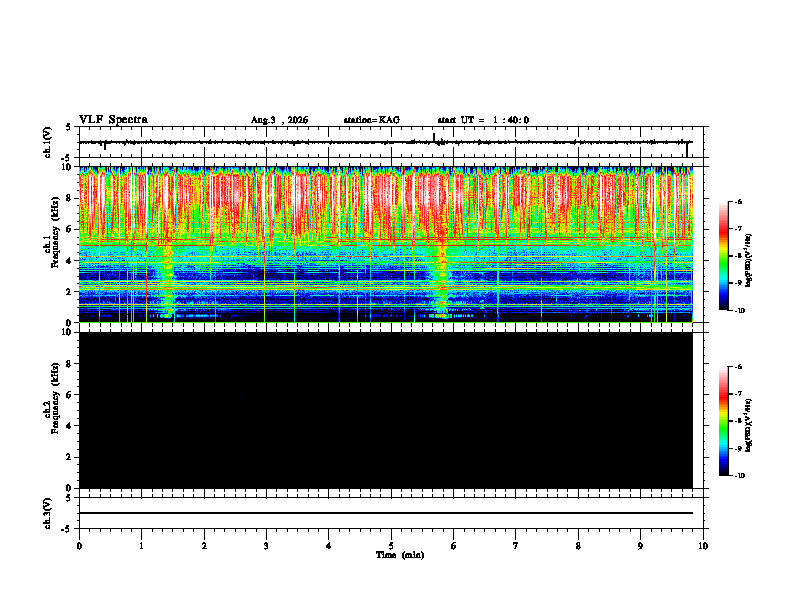Click the ch.3(V) axis label
Screen dimensions: 792x612
[47, 513]
